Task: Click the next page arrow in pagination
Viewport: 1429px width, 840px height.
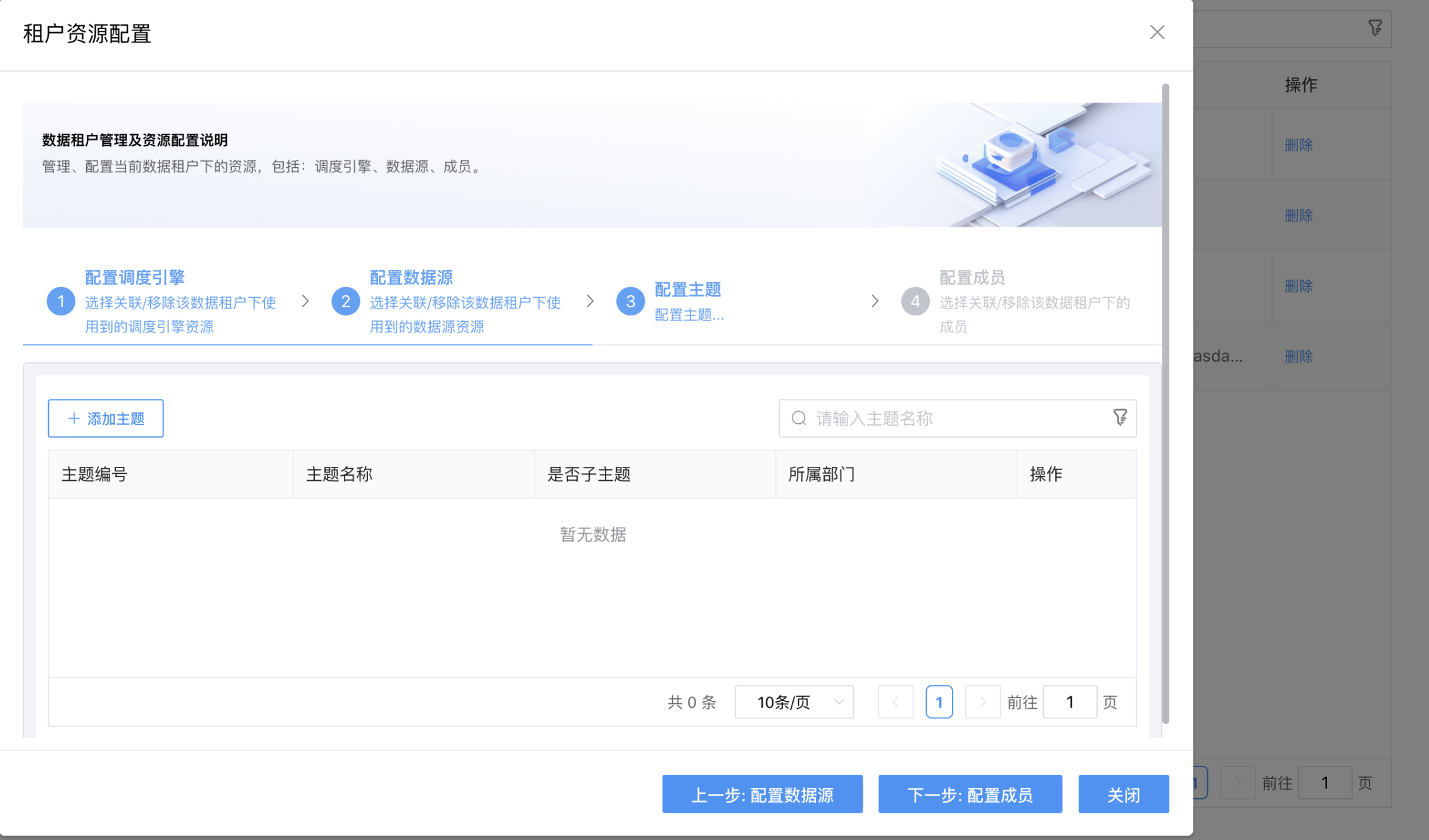Action: click(982, 702)
